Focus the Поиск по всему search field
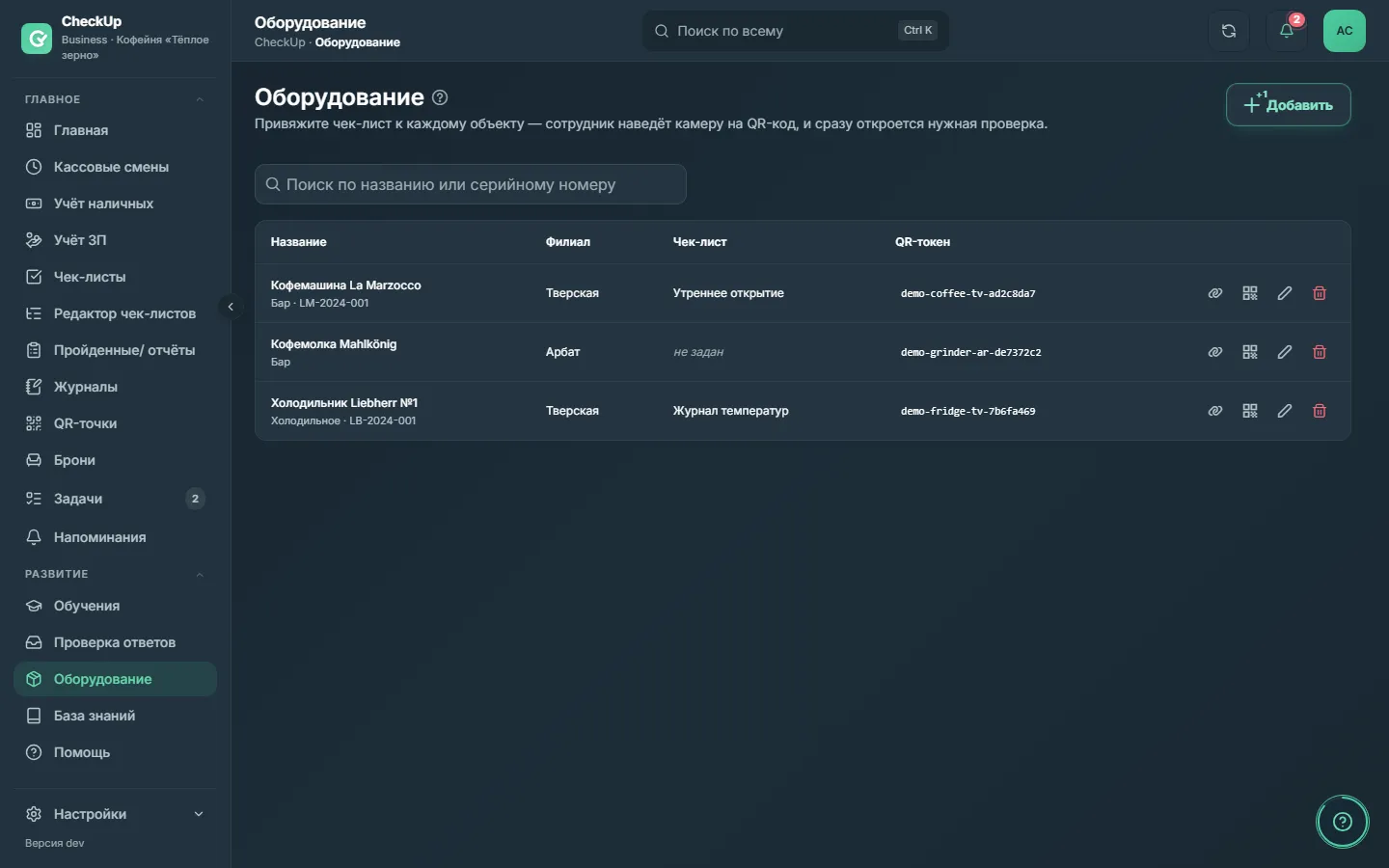Image resolution: width=1389 pixels, height=868 pixels. 796,31
